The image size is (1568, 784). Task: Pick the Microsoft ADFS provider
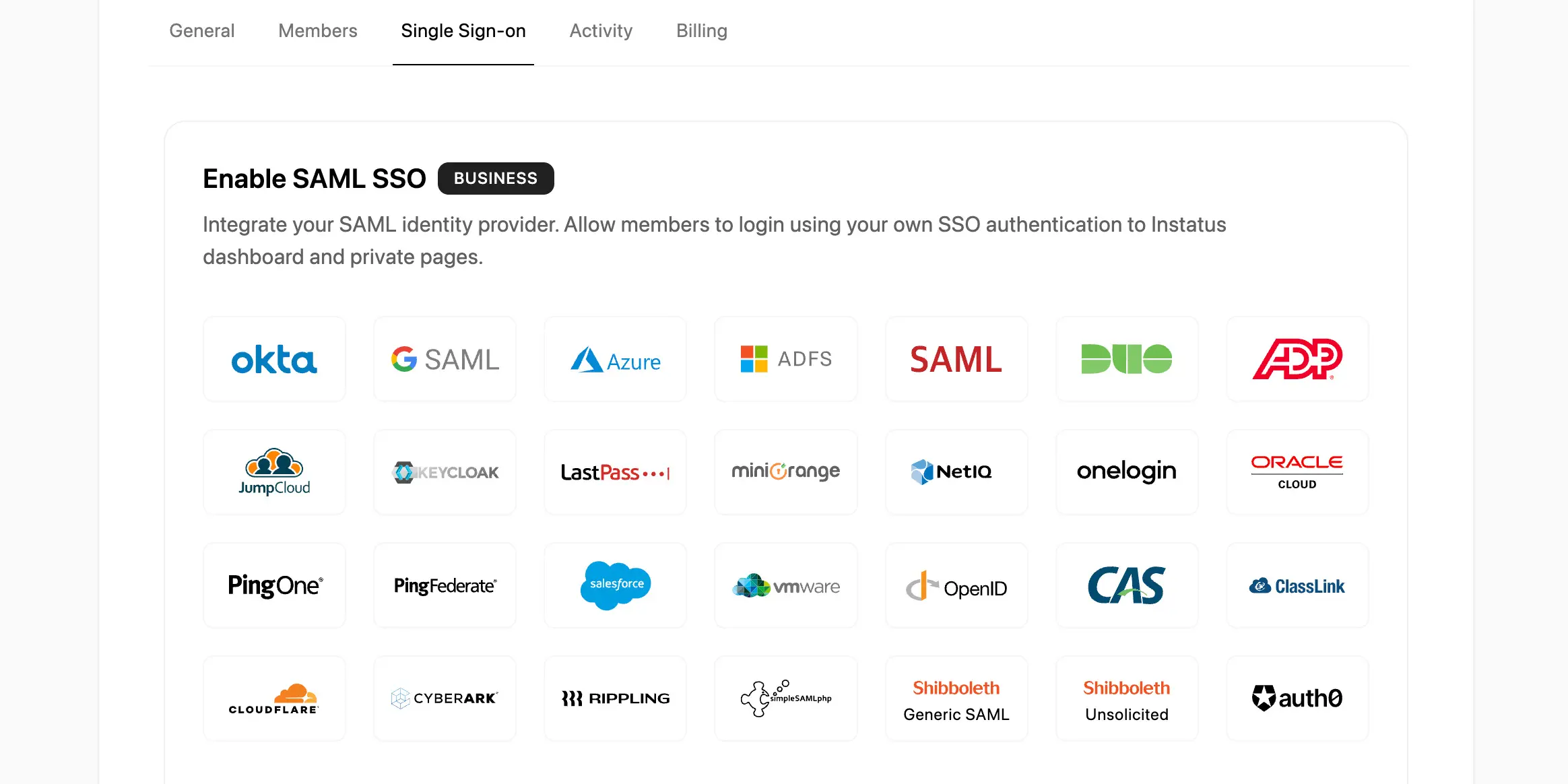pyautogui.click(x=785, y=359)
